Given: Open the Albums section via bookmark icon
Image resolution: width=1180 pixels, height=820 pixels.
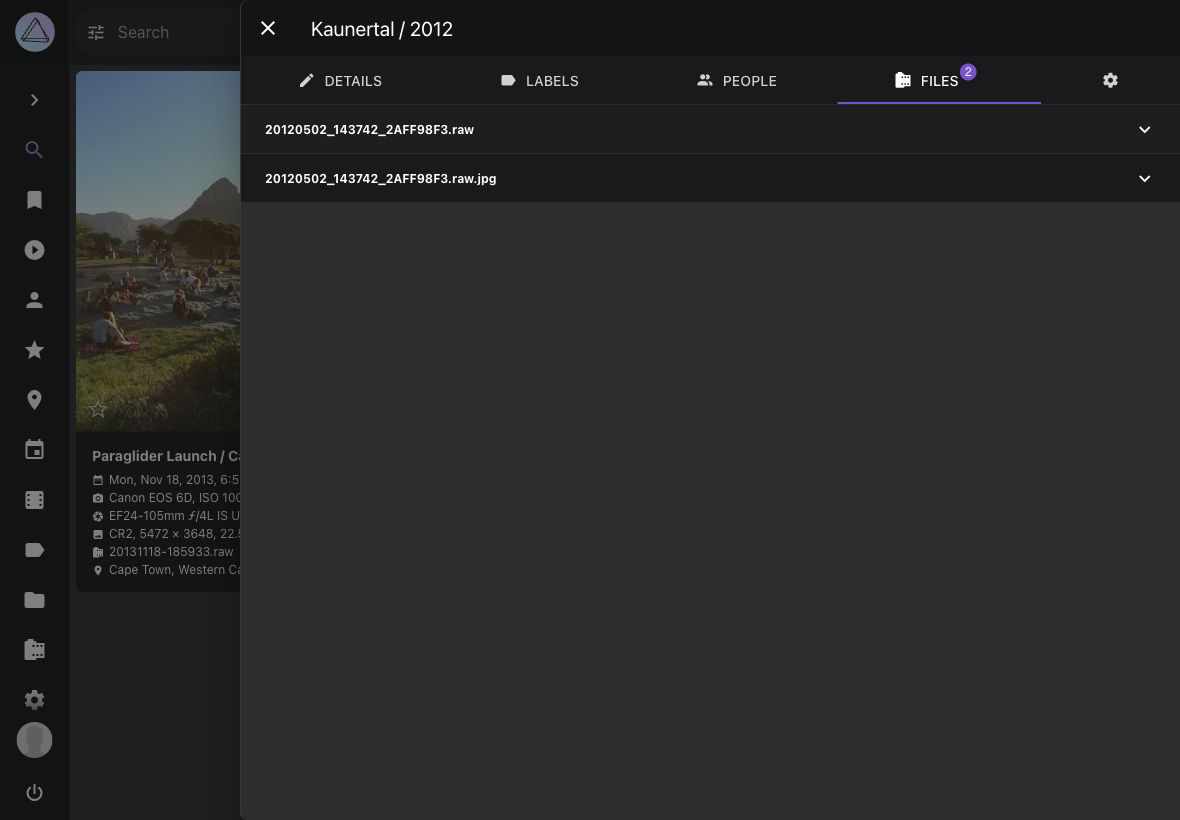Looking at the screenshot, I should pyautogui.click(x=34, y=199).
